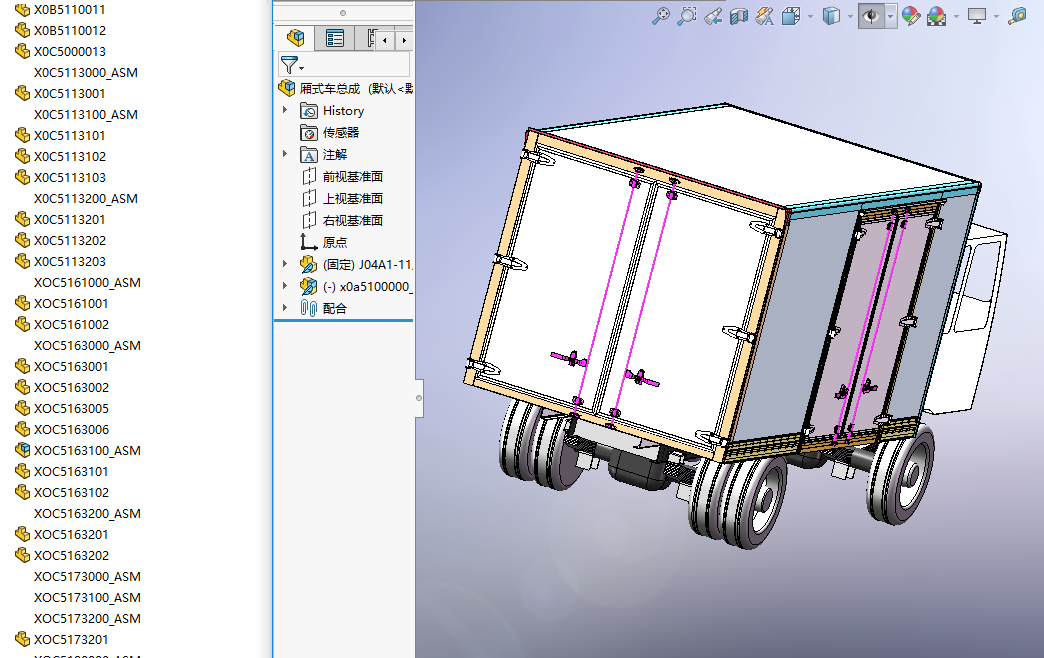This screenshot has width=1044, height=658.
Task: Click the part icon beside XOC5161002
Action: [22, 324]
